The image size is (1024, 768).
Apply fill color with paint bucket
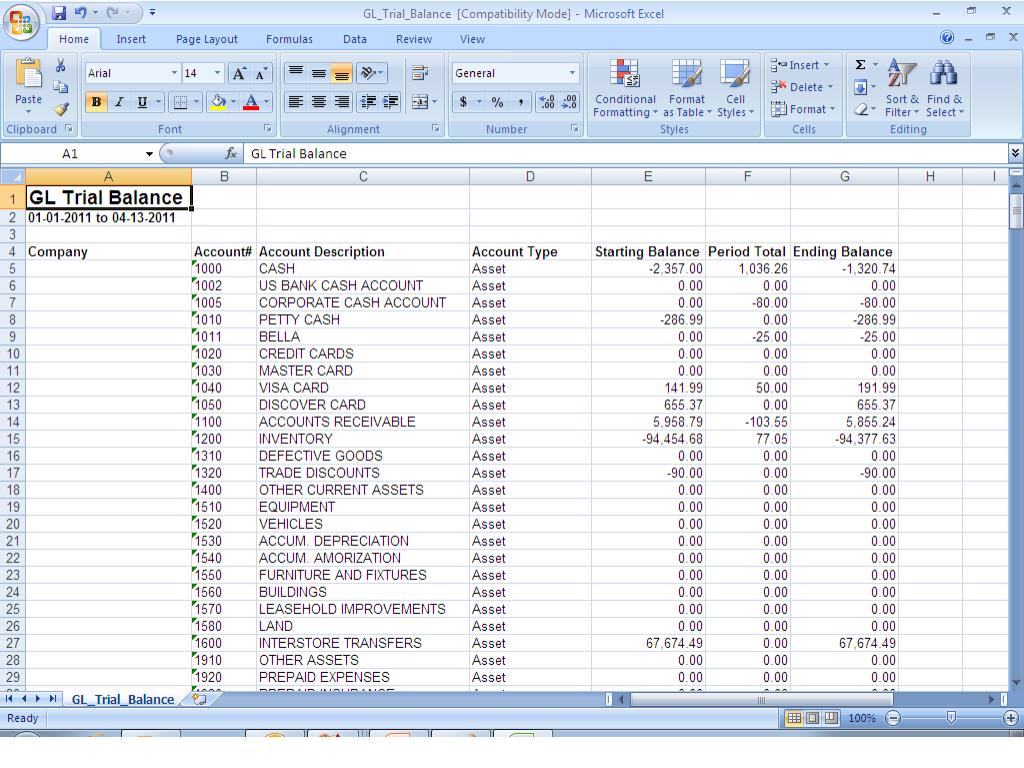tap(218, 102)
